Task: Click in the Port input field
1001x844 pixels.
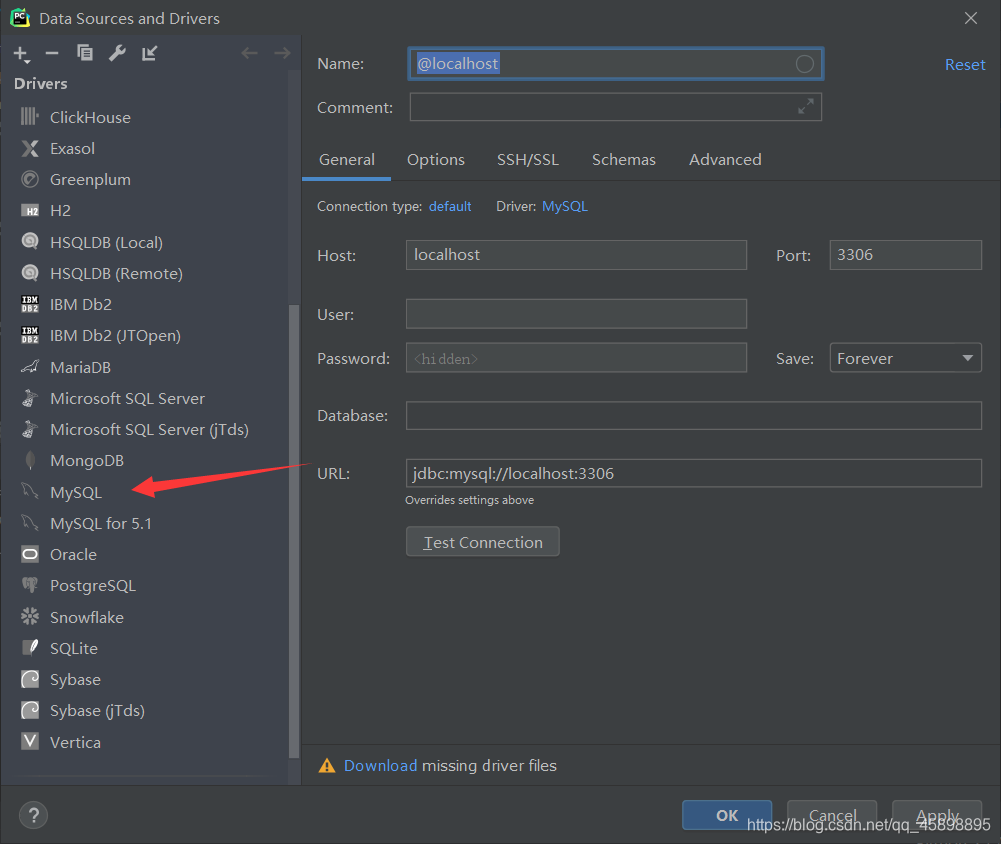Action: pos(905,255)
